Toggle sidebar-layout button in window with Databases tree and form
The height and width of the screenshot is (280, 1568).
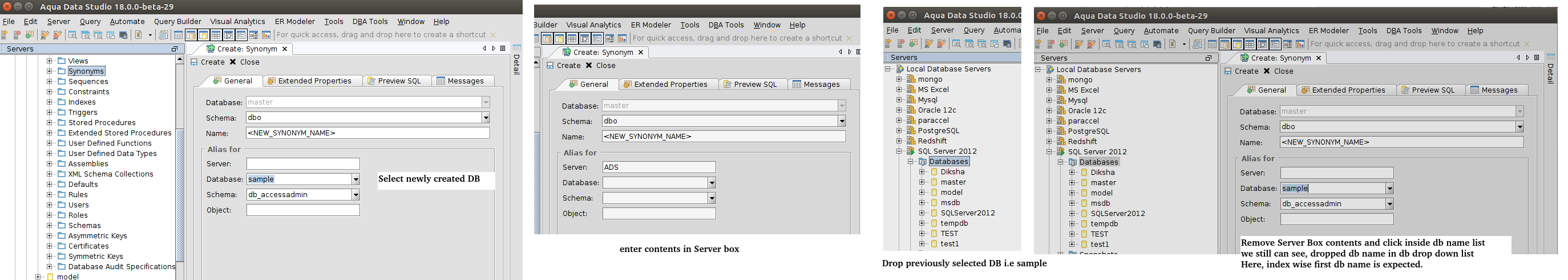pyautogui.click(x=1225, y=44)
